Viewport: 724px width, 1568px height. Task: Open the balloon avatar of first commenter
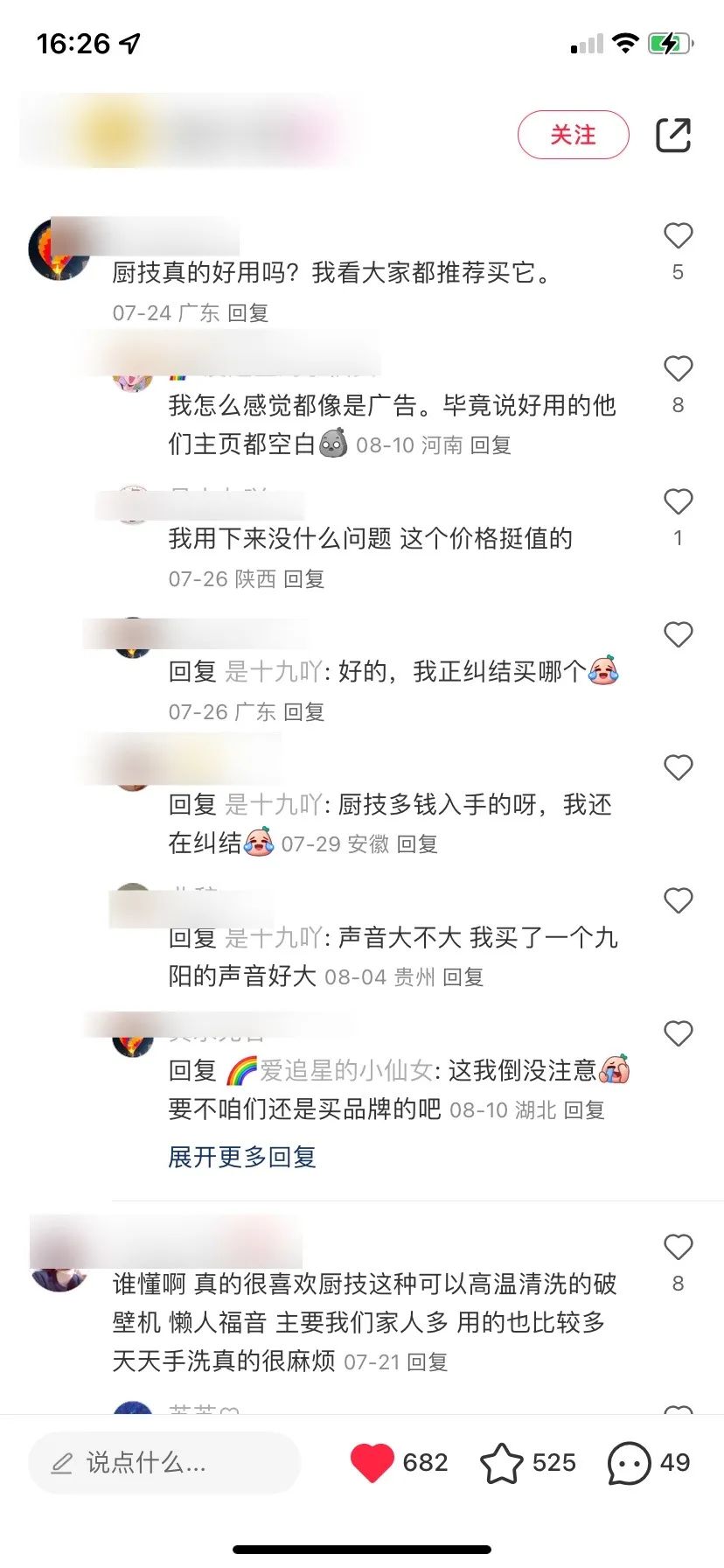click(59, 250)
